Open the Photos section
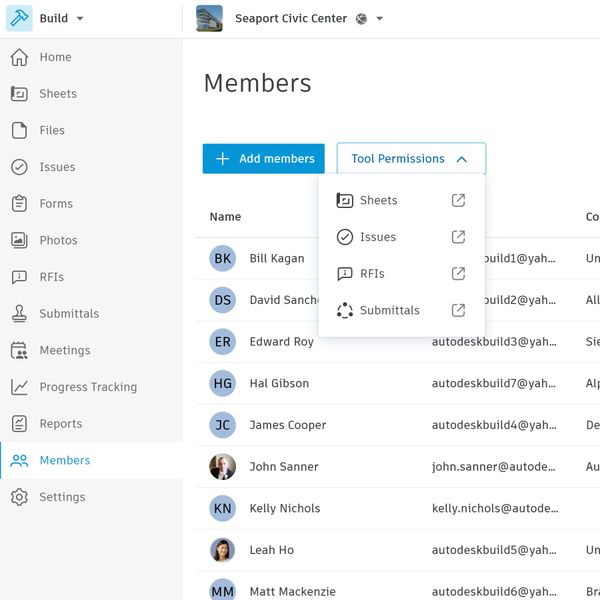 pyautogui.click(x=58, y=240)
